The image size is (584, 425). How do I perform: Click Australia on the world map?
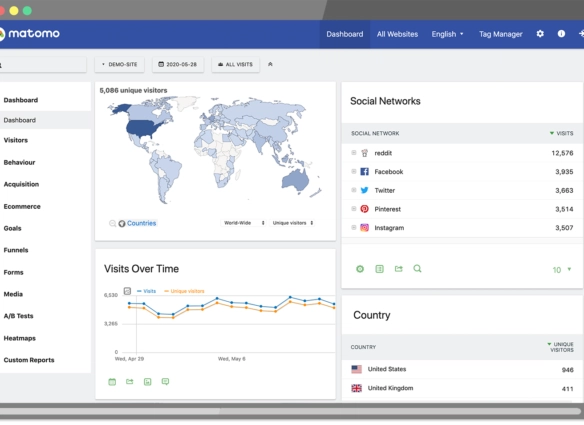point(295,180)
